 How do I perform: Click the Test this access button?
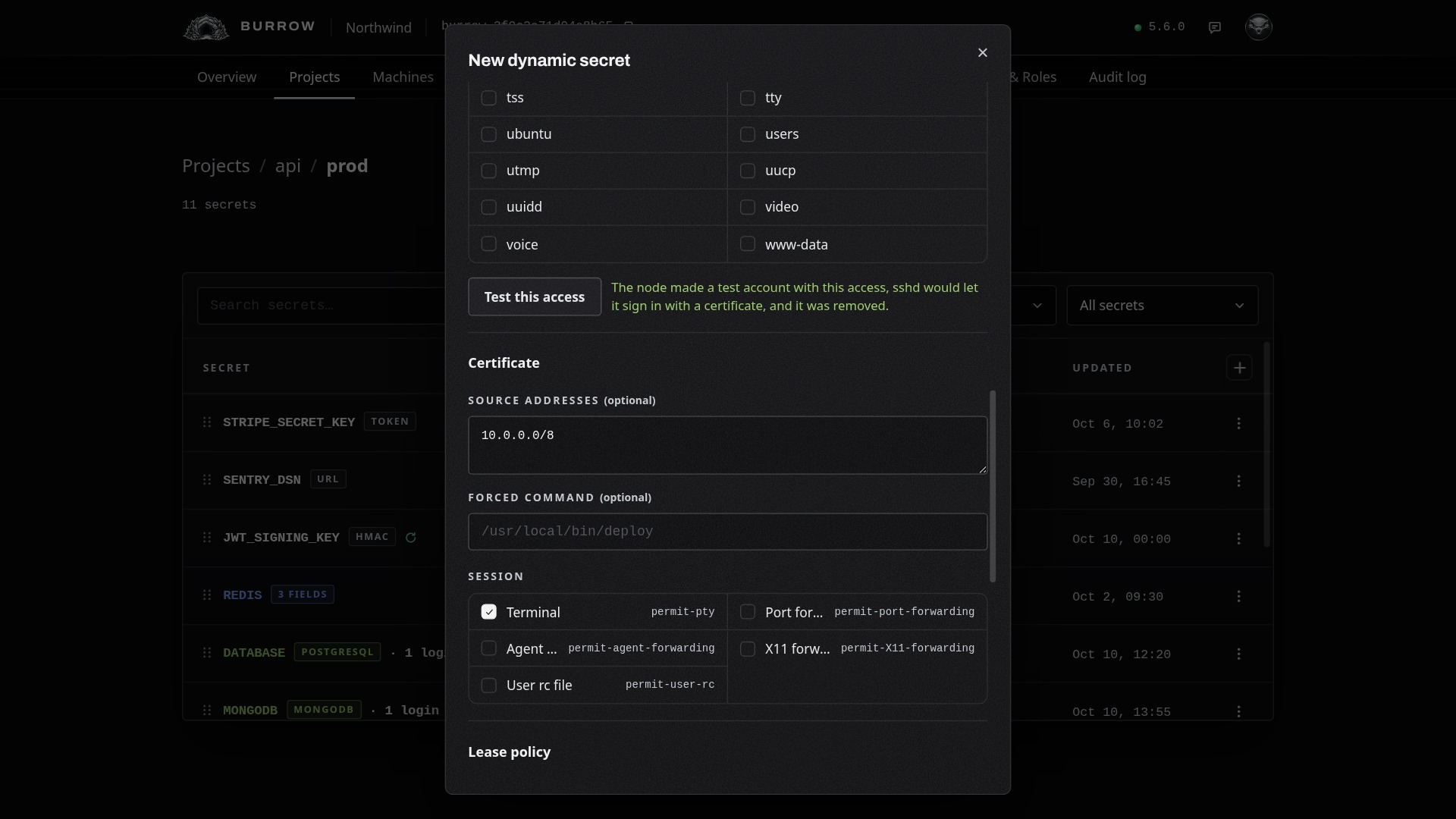535,297
